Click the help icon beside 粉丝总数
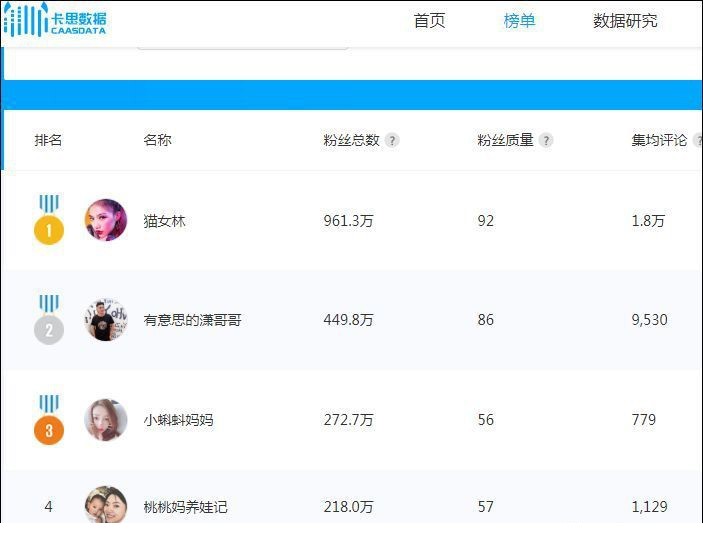The width and height of the screenshot is (703, 546). point(392,140)
